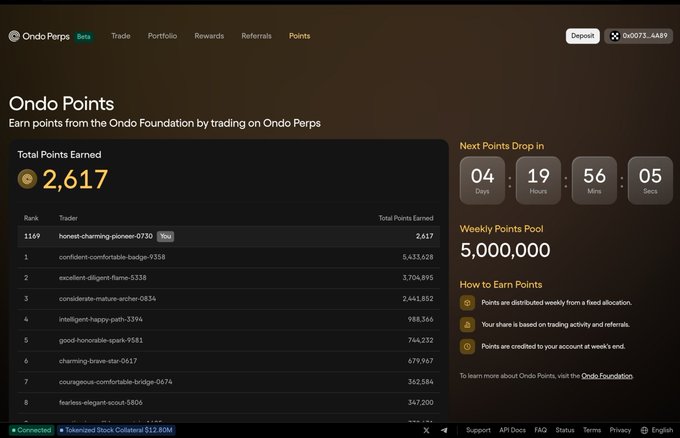This screenshot has width=680, height=438.
Task: Open the API Docs link
Action: (x=512, y=430)
